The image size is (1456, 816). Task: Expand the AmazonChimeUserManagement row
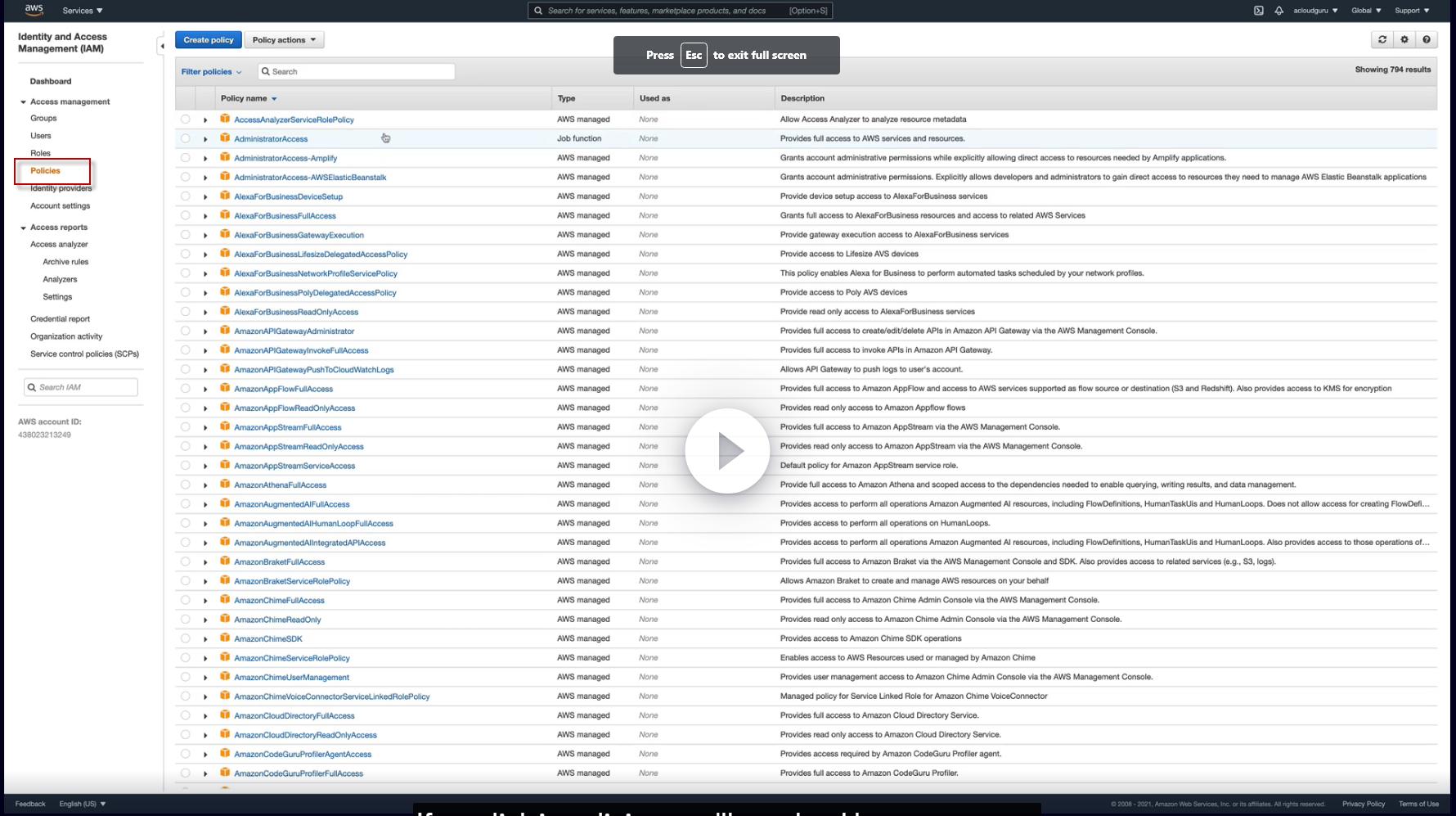click(205, 678)
